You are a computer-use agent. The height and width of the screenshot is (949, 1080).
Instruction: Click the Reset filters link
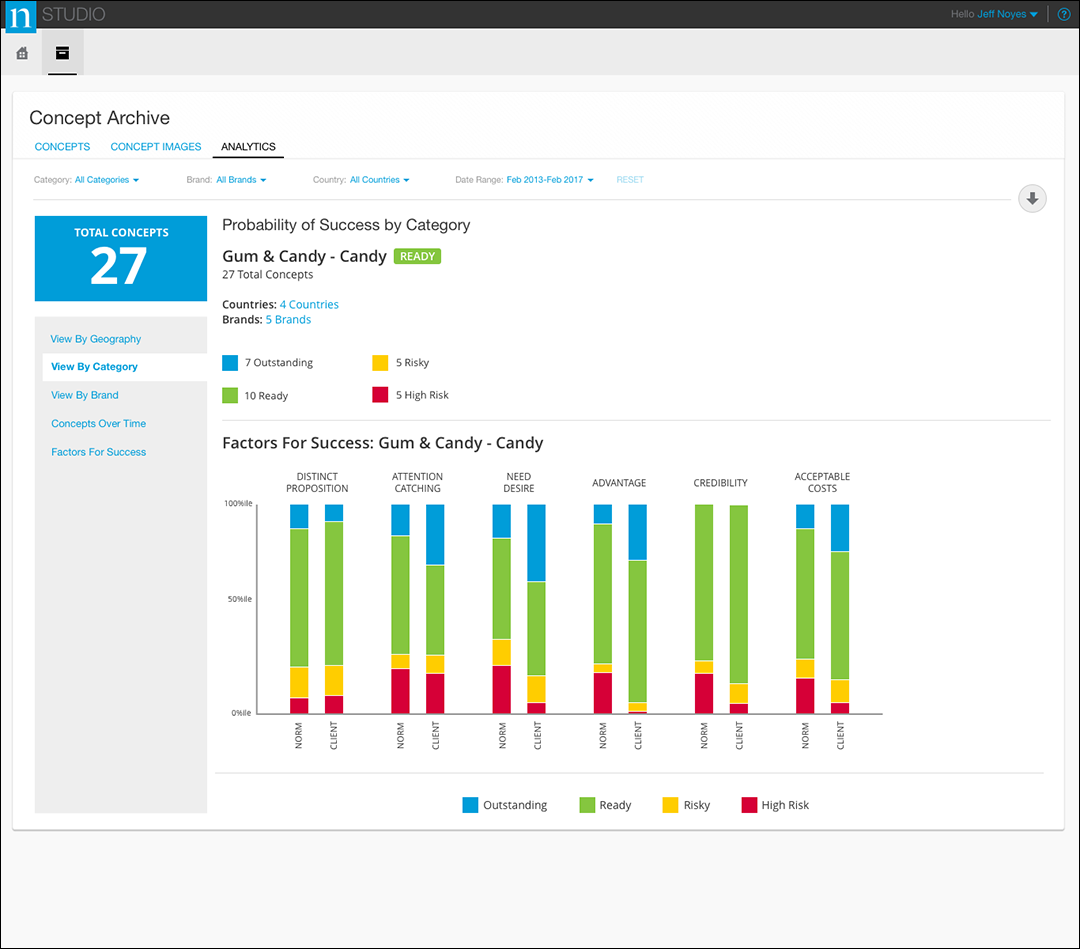point(630,180)
